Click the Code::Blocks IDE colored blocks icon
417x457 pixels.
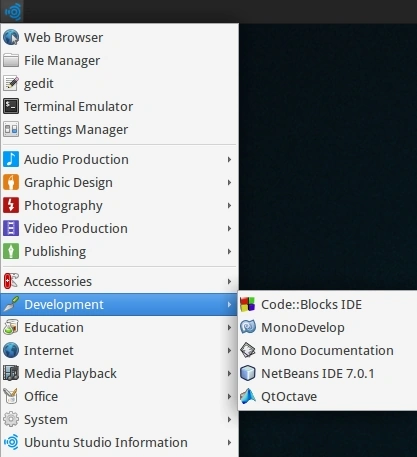(247, 304)
